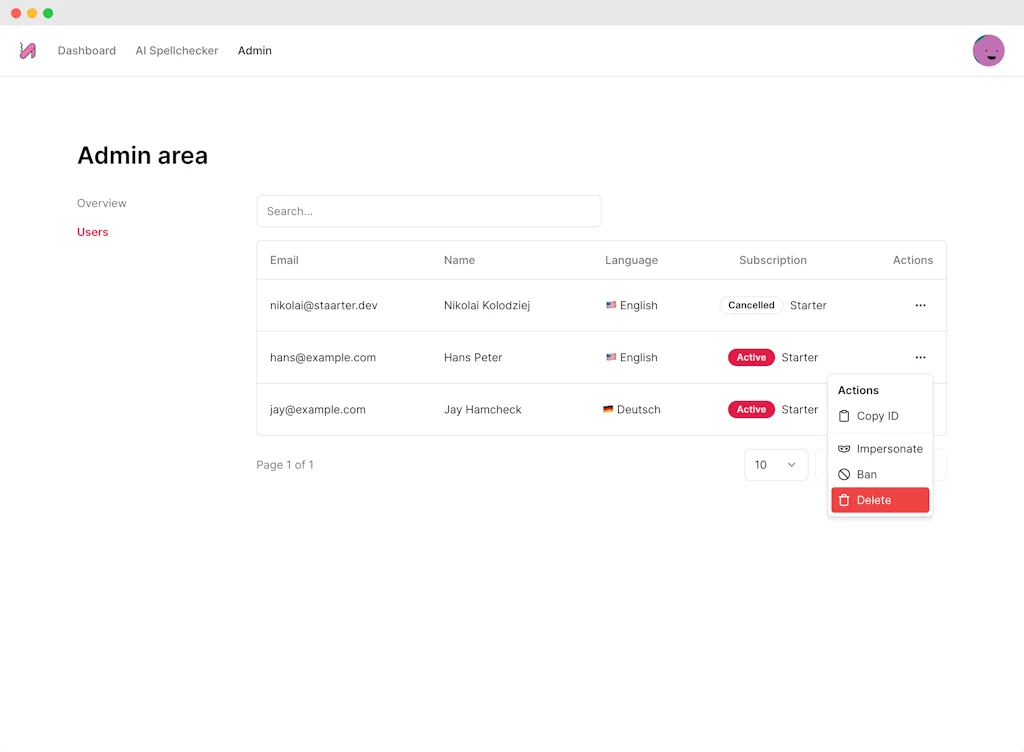This screenshot has height=752, width=1024.
Task: Open the AI Spellchecker menu item
Action: click(x=176, y=50)
